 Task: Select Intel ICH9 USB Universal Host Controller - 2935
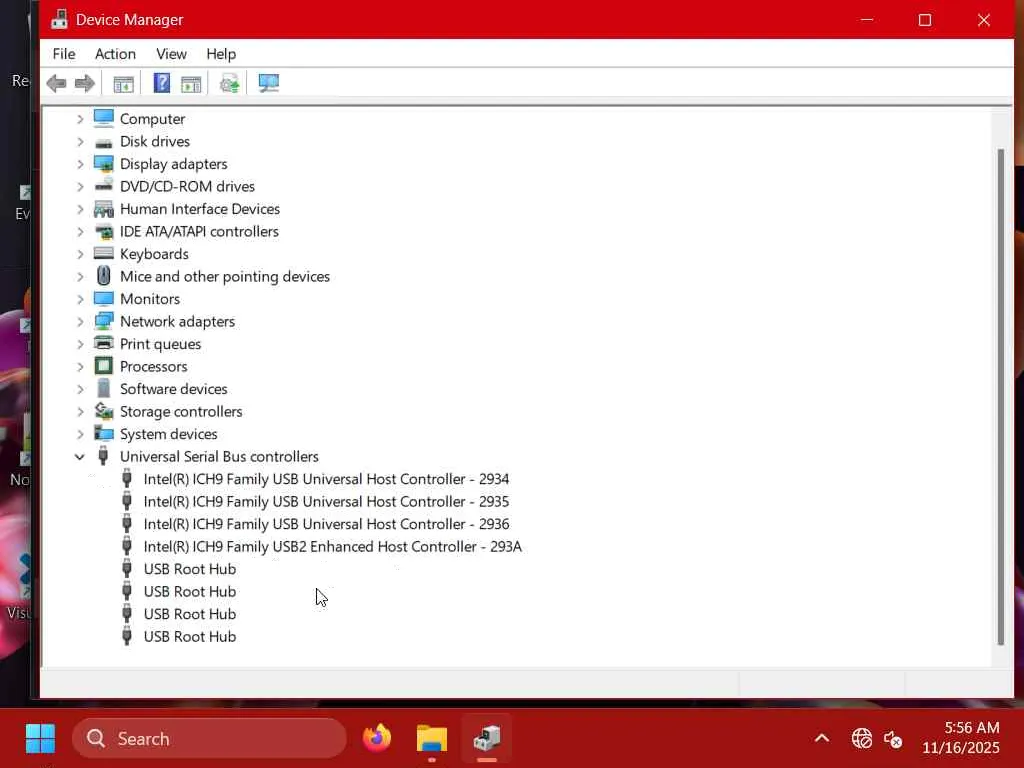[326, 502]
